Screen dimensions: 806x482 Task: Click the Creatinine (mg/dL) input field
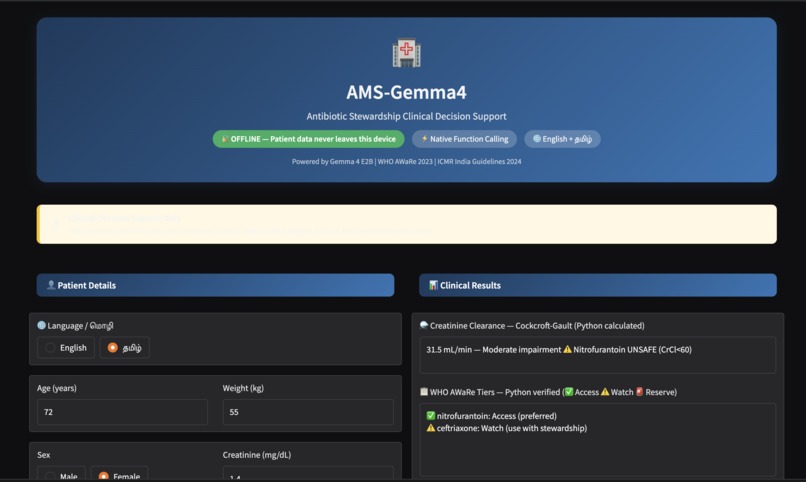(308, 475)
